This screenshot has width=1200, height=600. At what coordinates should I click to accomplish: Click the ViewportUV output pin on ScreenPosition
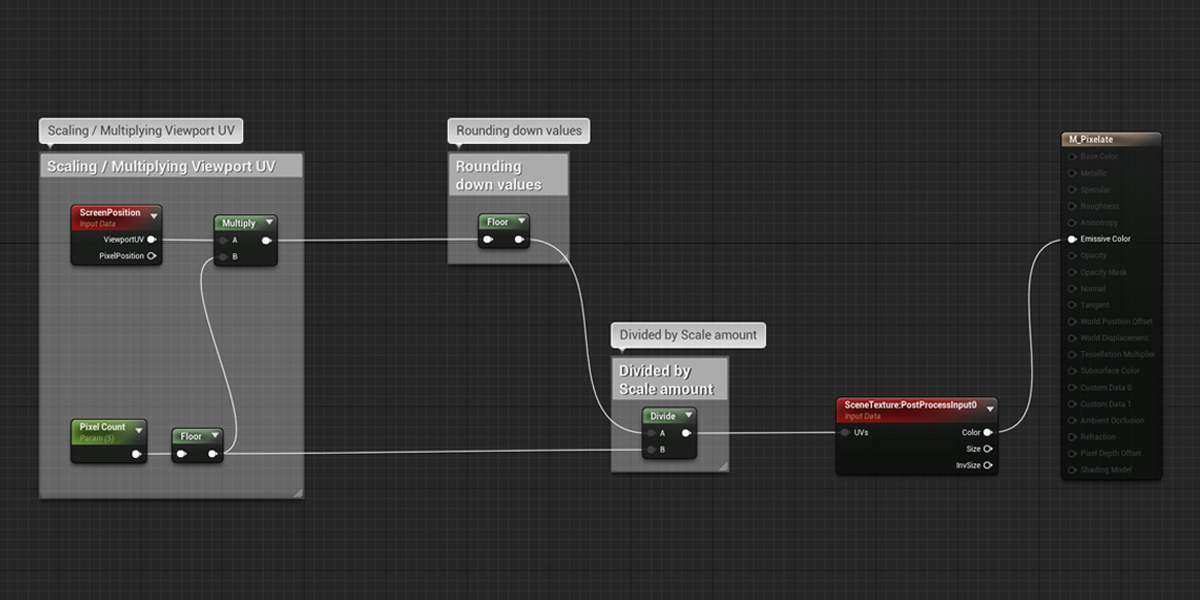(x=152, y=240)
